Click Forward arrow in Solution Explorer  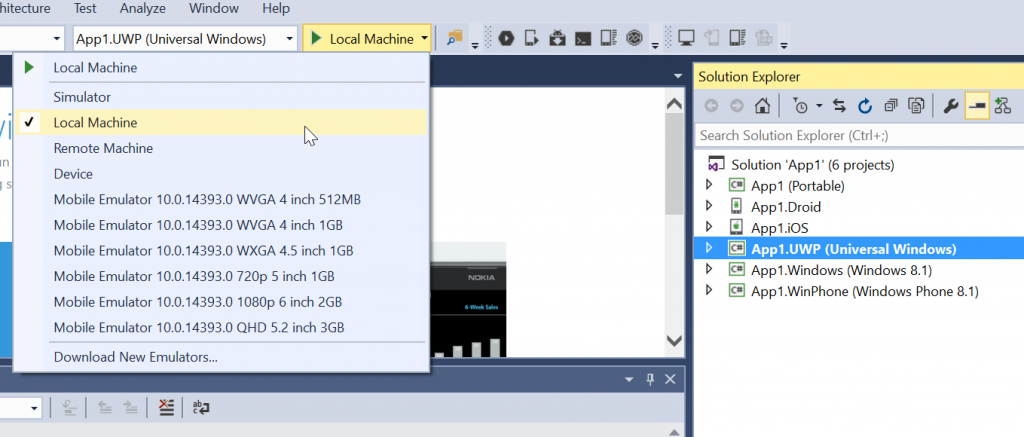[737, 106]
